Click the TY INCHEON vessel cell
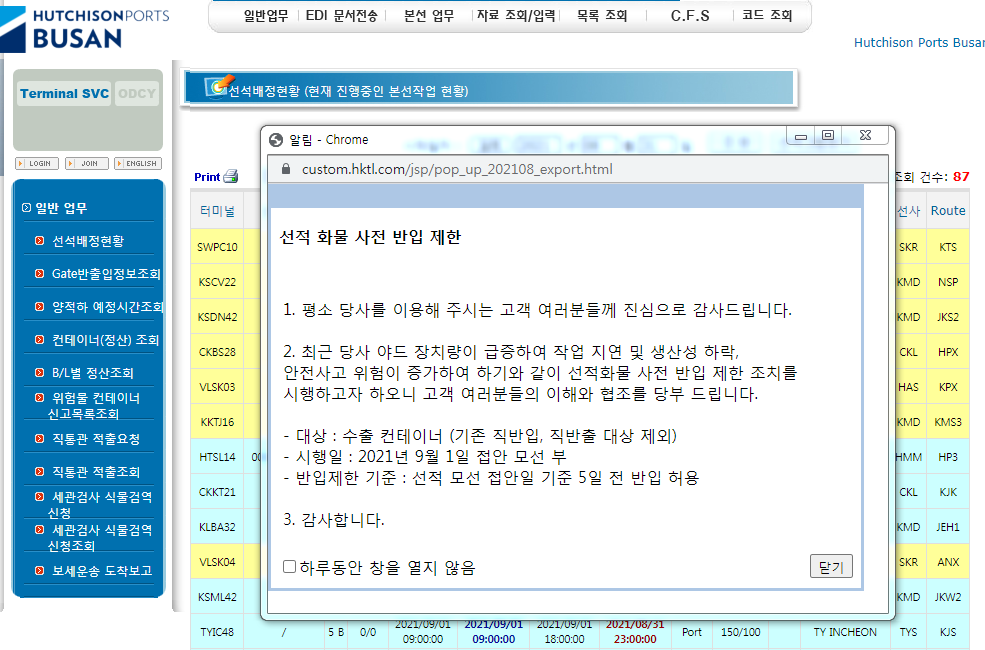The height and width of the screenshot is (650, 985). pyautogui.click(x=845, y=632)
